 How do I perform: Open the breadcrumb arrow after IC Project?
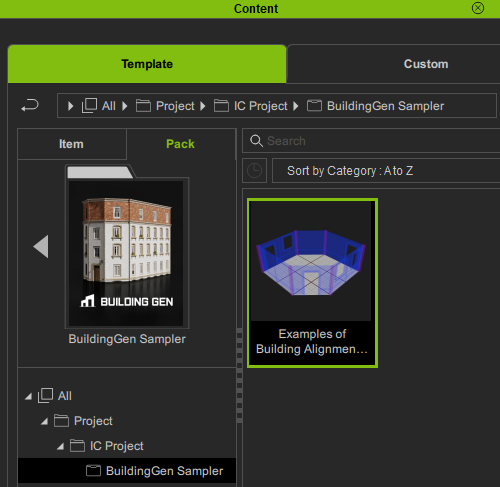tap(296, 106)
